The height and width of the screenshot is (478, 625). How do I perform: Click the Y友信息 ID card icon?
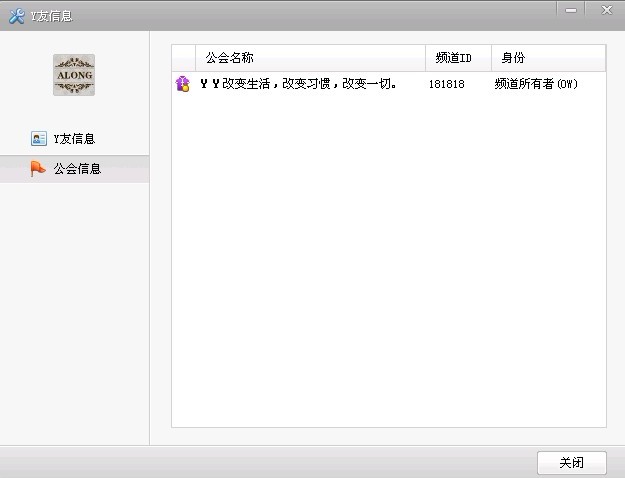[39, 139]
